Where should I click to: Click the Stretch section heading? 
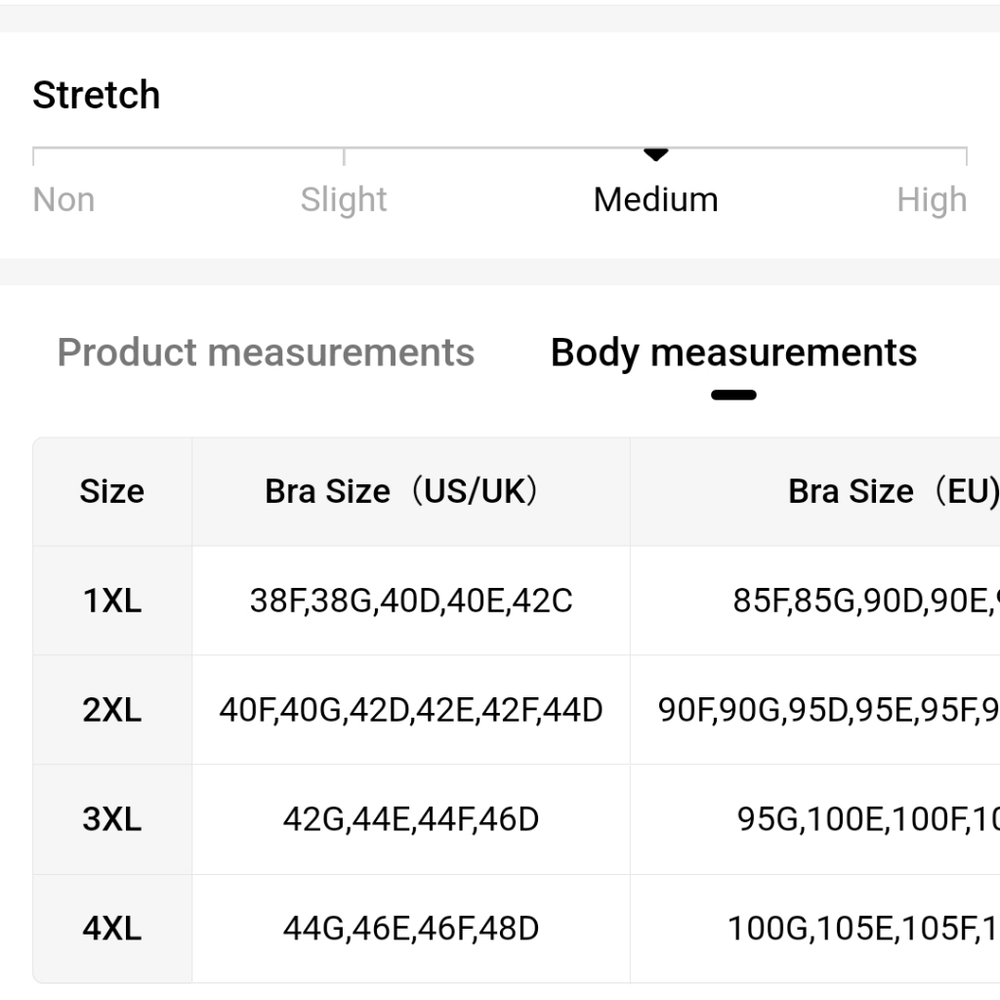pos(96,95)
